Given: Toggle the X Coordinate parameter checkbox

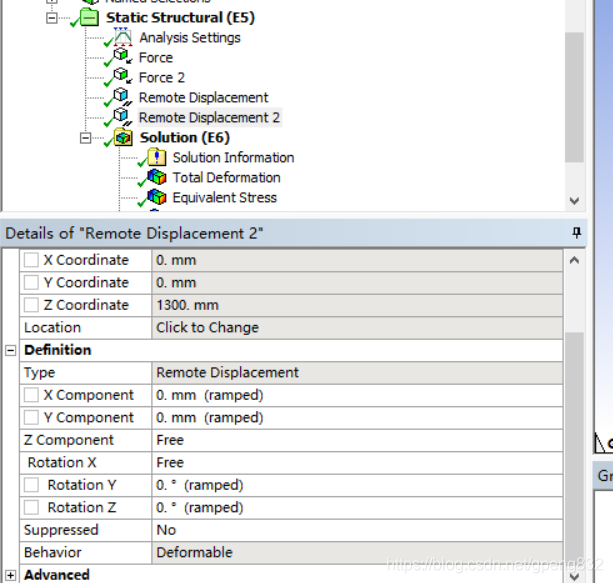Looking at the screenshot, I should tap(31, 260).
